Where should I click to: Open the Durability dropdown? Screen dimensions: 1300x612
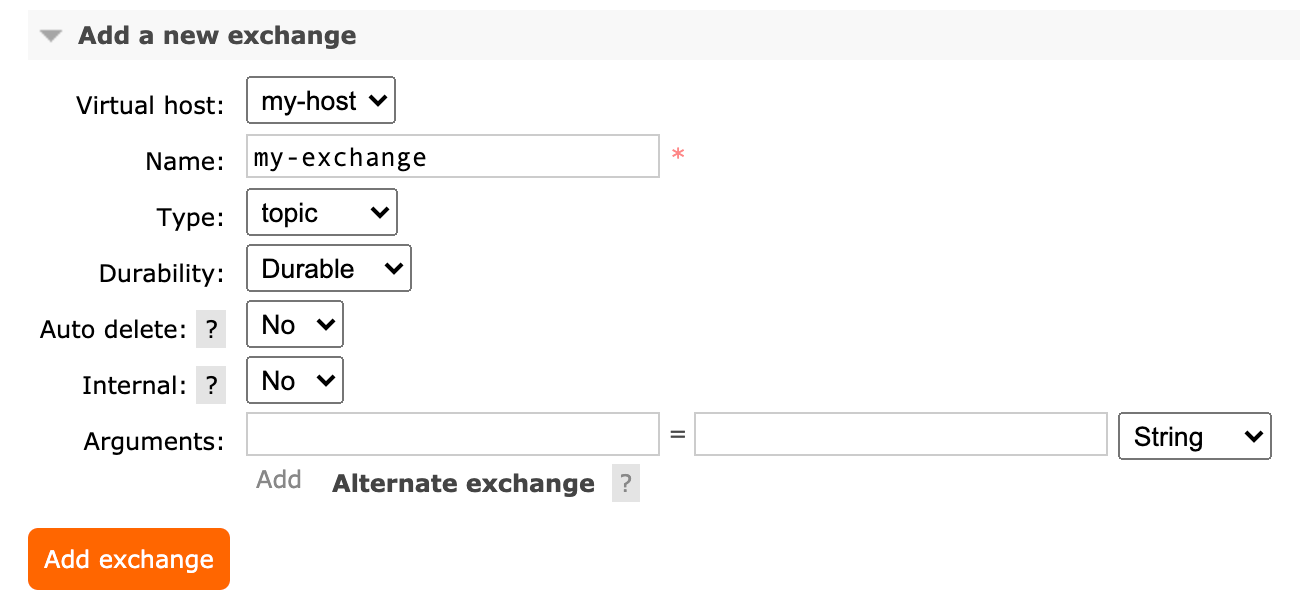coord(328,269)
